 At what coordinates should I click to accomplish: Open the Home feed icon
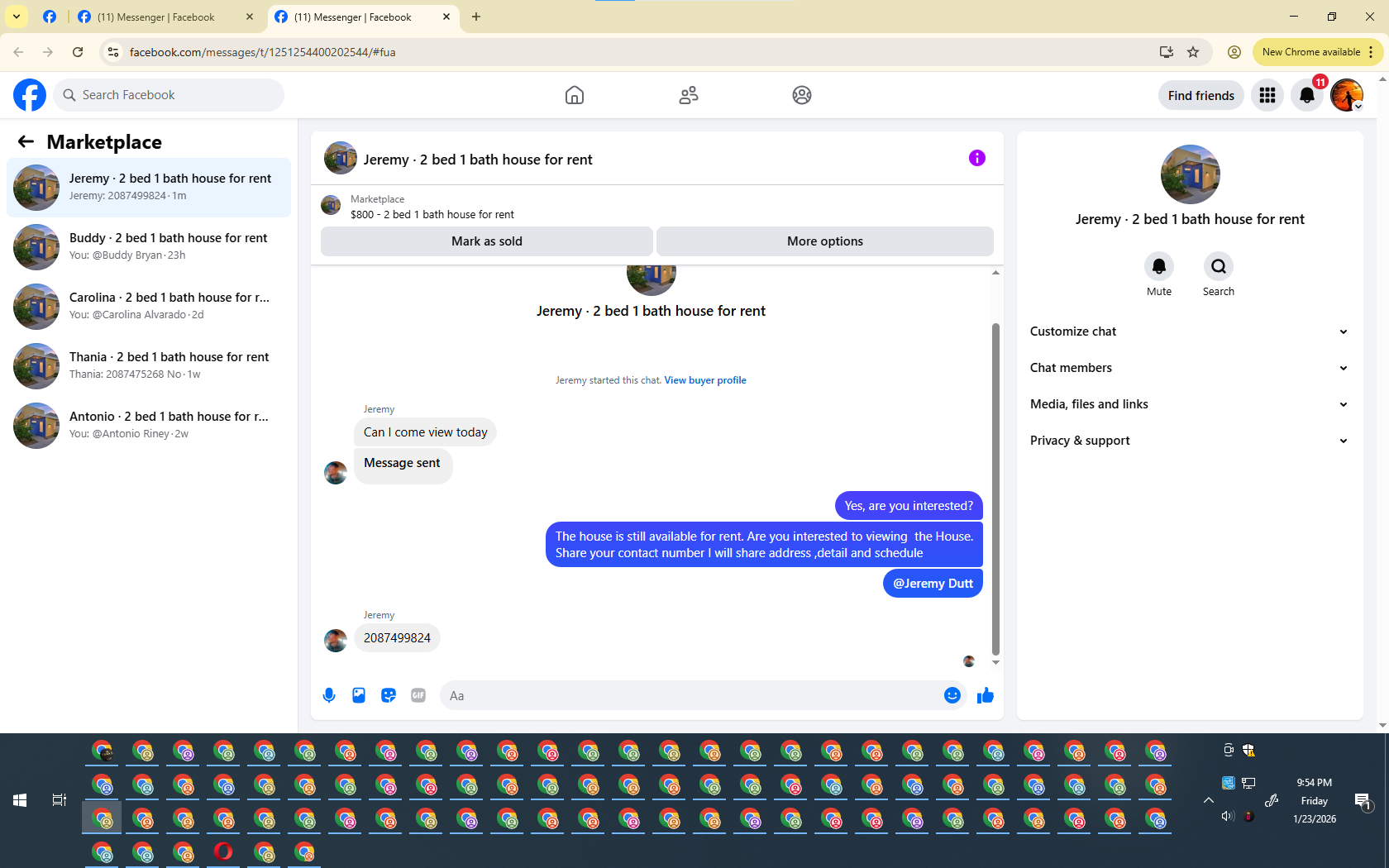point(575,95)
